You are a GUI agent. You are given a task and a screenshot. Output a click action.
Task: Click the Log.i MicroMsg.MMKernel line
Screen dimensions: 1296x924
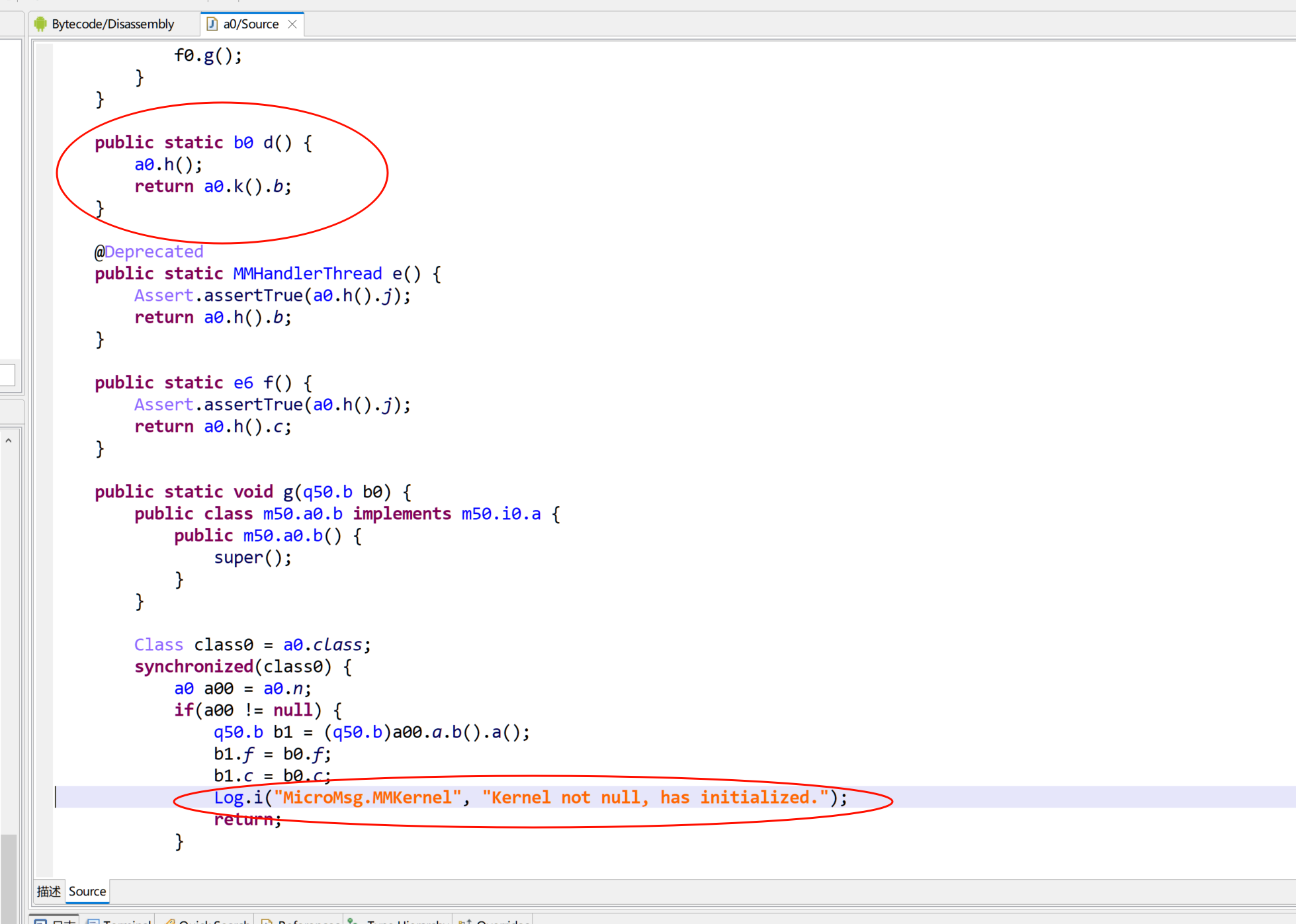tap(529, 798)
